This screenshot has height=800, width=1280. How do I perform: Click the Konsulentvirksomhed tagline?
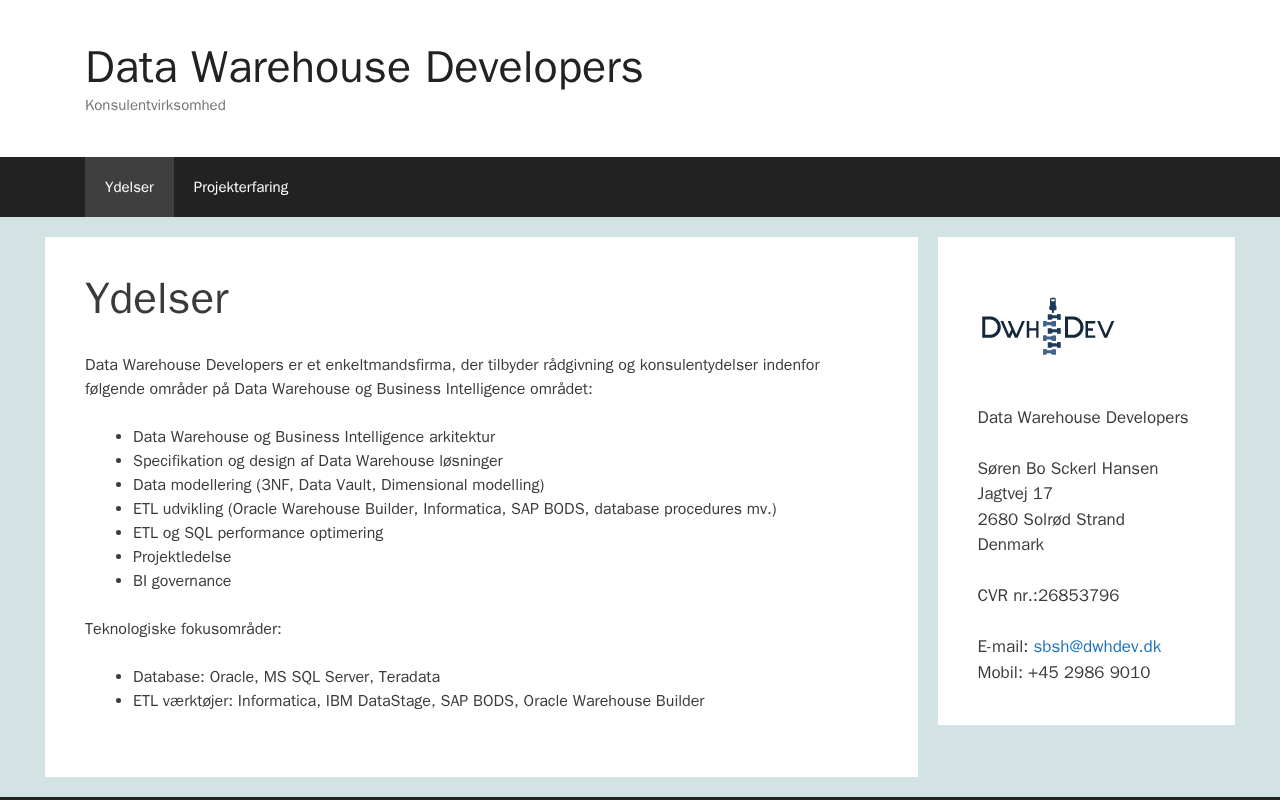[155, 105]
